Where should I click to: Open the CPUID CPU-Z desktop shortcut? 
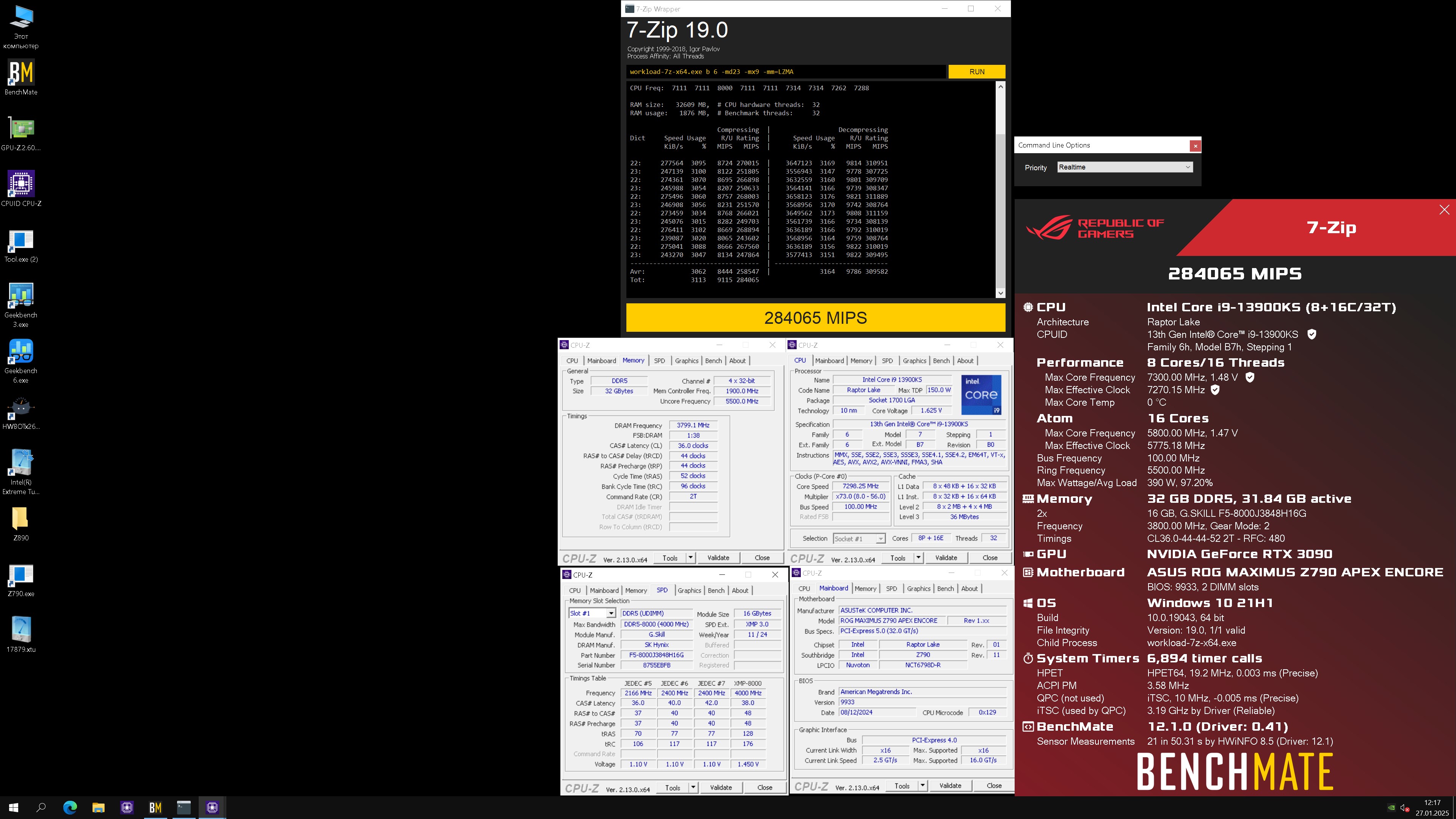coord(21,189)
